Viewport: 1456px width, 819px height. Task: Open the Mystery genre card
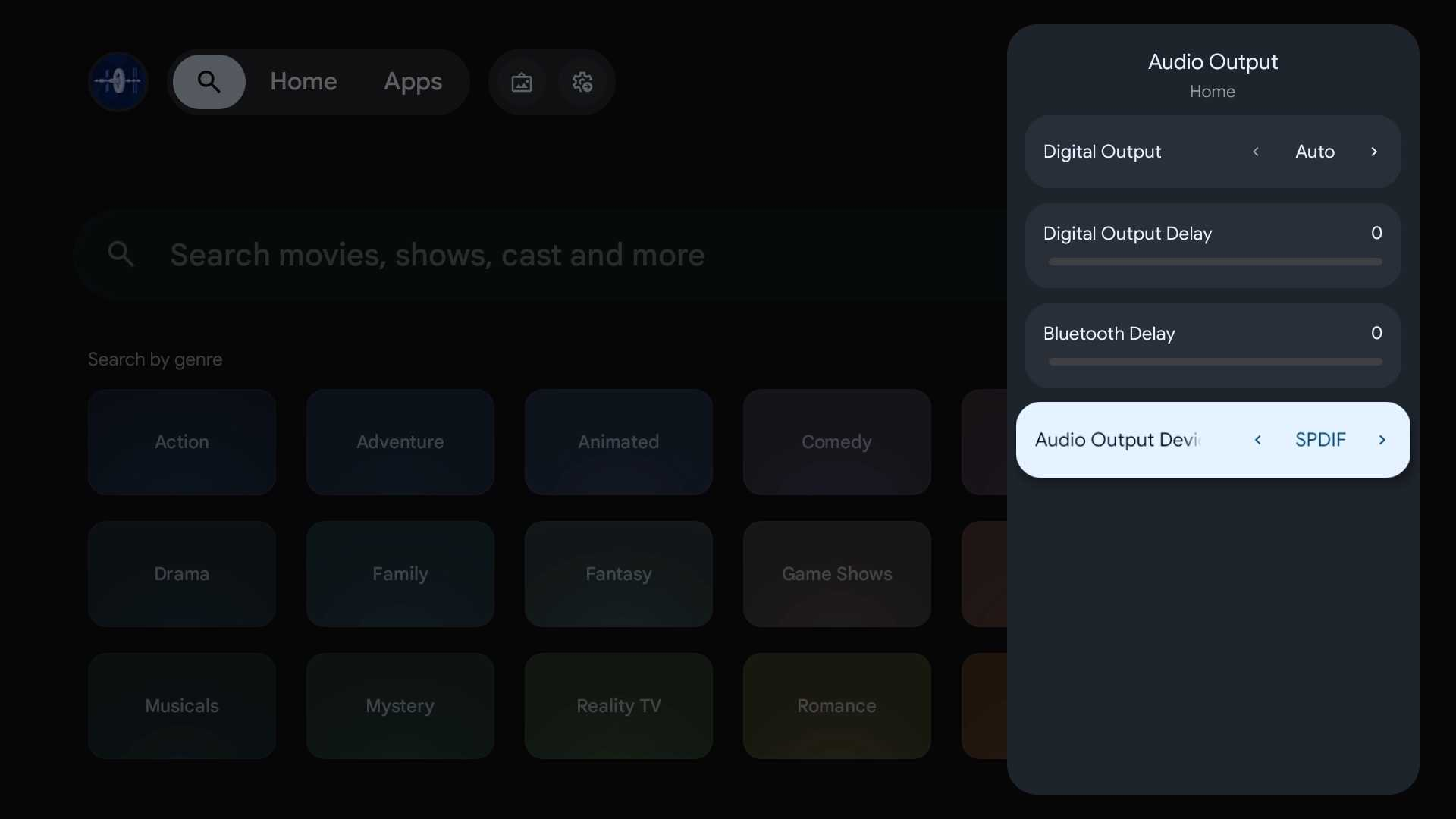pos(400,706)
